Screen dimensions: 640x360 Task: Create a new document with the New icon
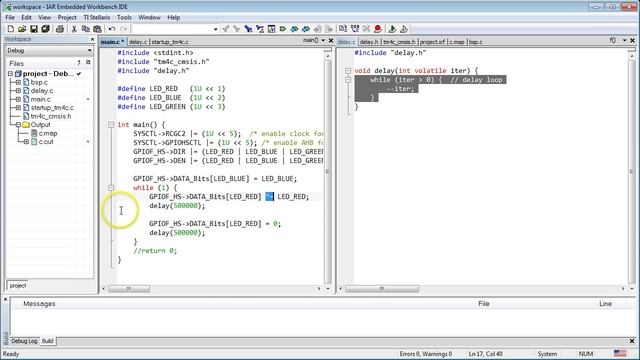(x=11, y=29)
